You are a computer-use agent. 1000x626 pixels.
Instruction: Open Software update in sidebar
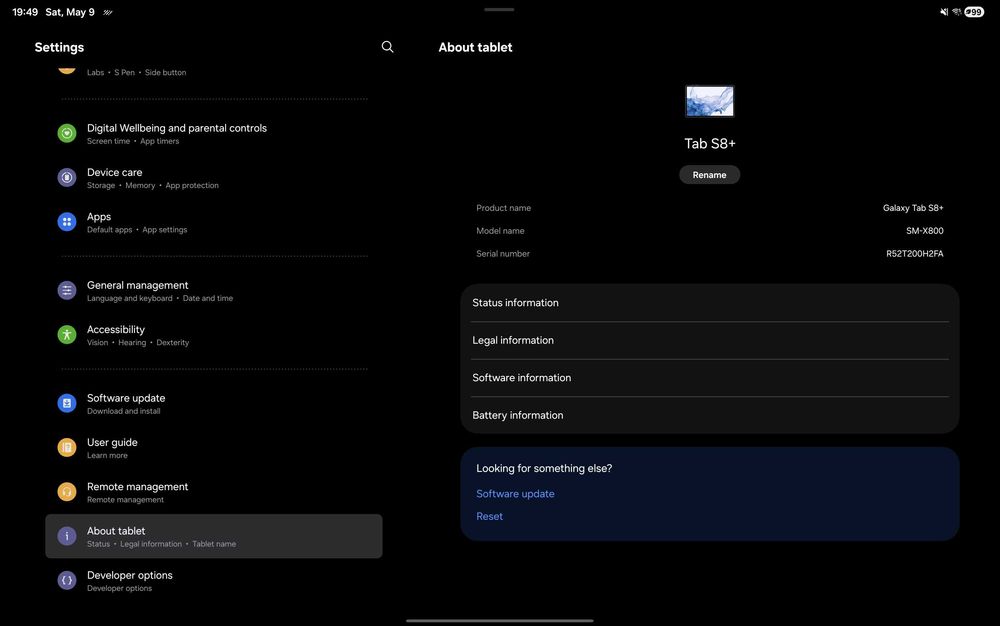tap(214, 404)
